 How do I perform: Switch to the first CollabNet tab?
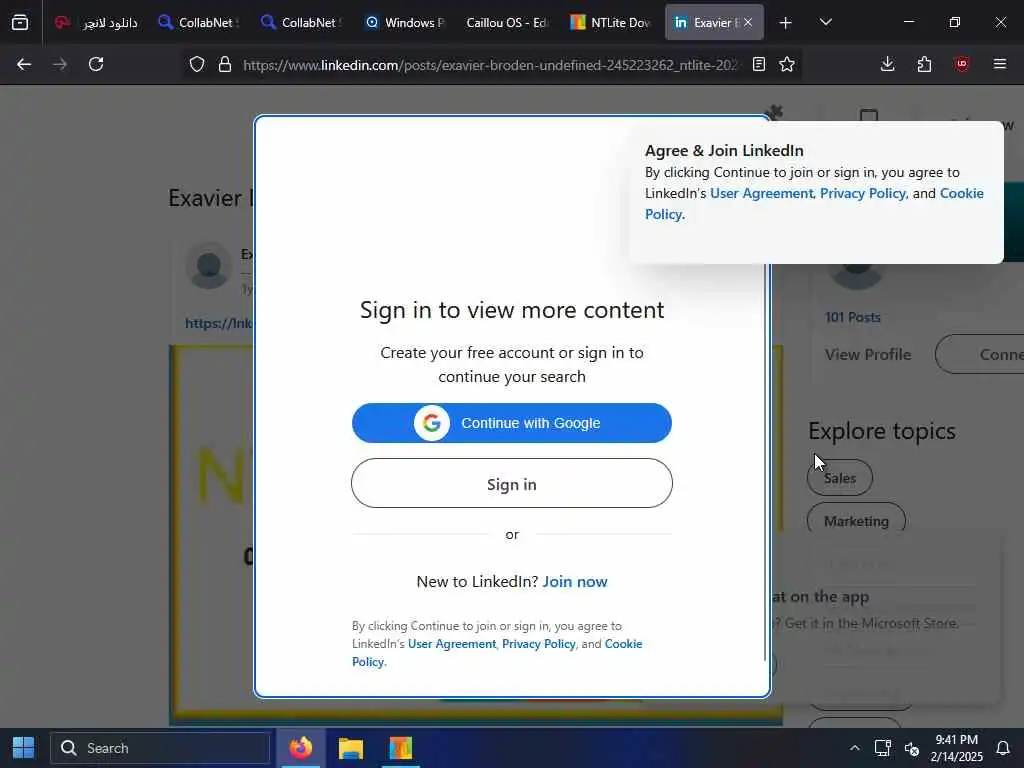(199, 22)
